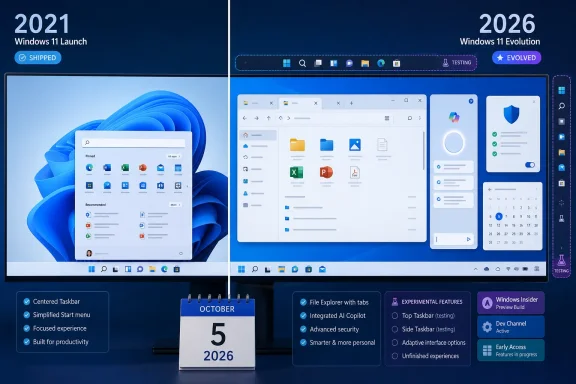Switch to the second File Explorer tab
This screenshot has height=384, width=576.
point(300,103)
